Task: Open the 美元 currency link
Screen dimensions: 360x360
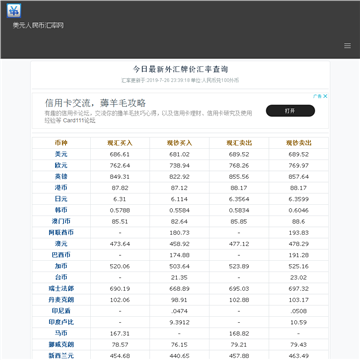Action: tap(61, 154)
